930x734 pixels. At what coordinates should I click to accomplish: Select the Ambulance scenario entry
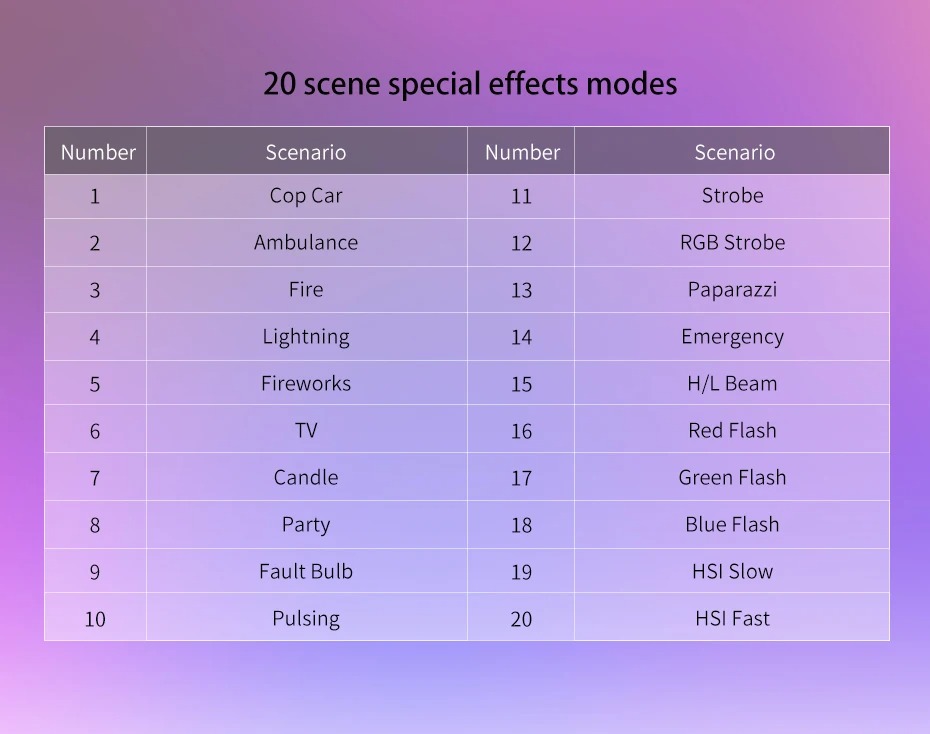[306, 243]
